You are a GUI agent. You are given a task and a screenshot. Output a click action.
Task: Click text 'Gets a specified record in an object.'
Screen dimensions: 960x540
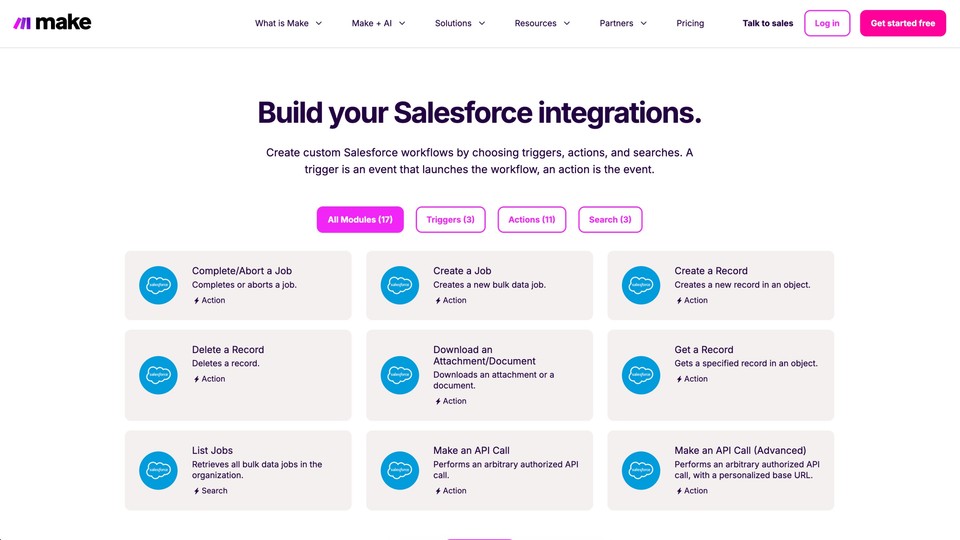[746, 363]
